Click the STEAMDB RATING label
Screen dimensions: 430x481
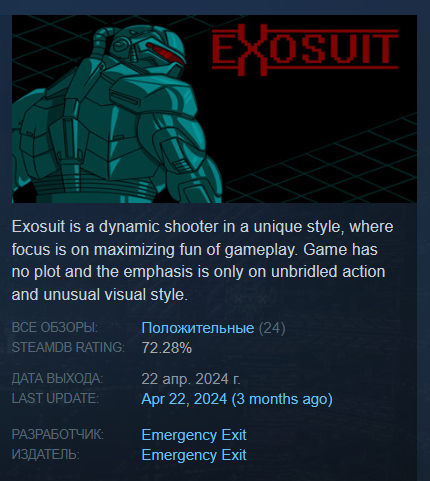(x=68, y=347)
